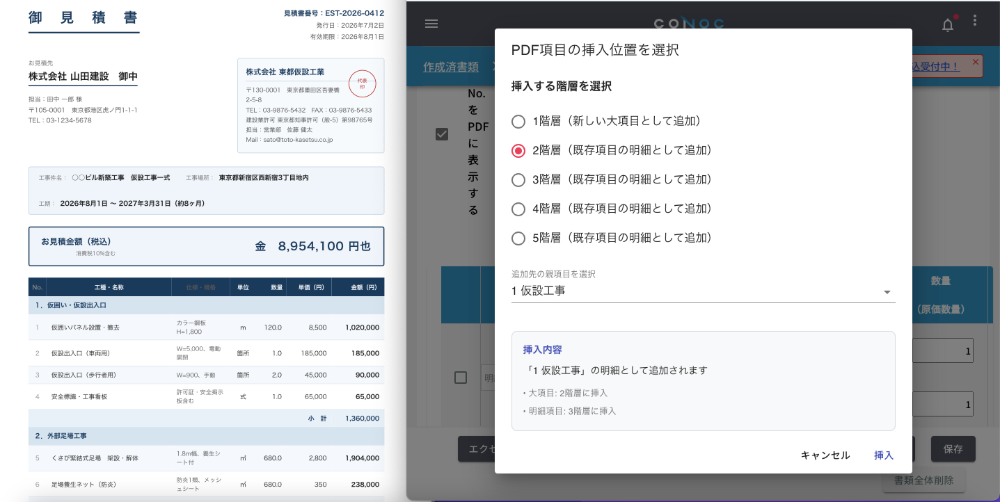
Task: Click the first 数量 input field showing 1
Action: pos(943,351)
